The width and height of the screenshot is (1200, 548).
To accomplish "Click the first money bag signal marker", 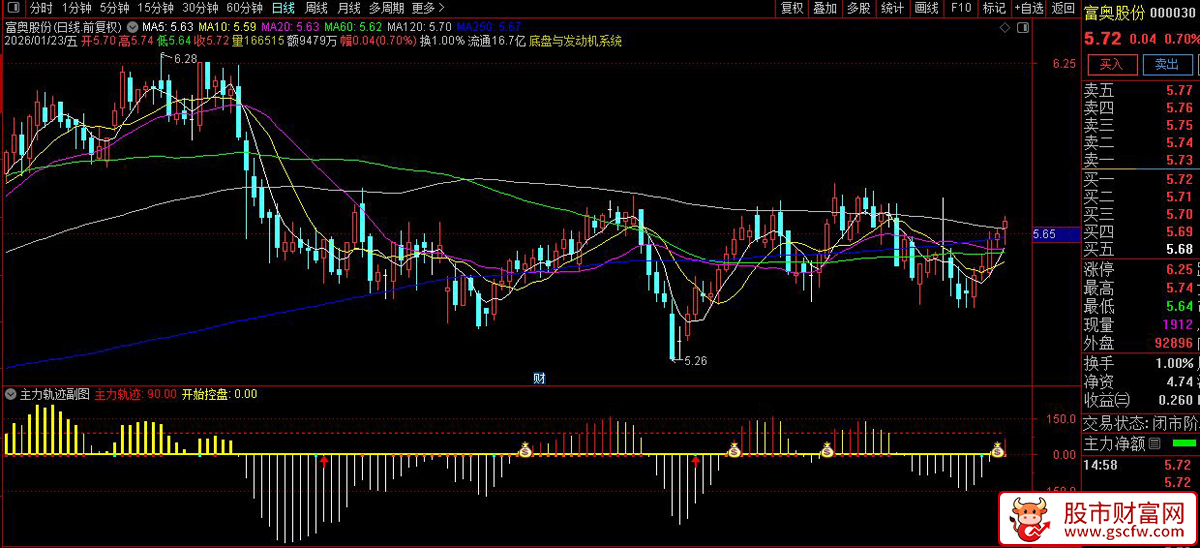I will pyautogui.click(x=525, y=451).
